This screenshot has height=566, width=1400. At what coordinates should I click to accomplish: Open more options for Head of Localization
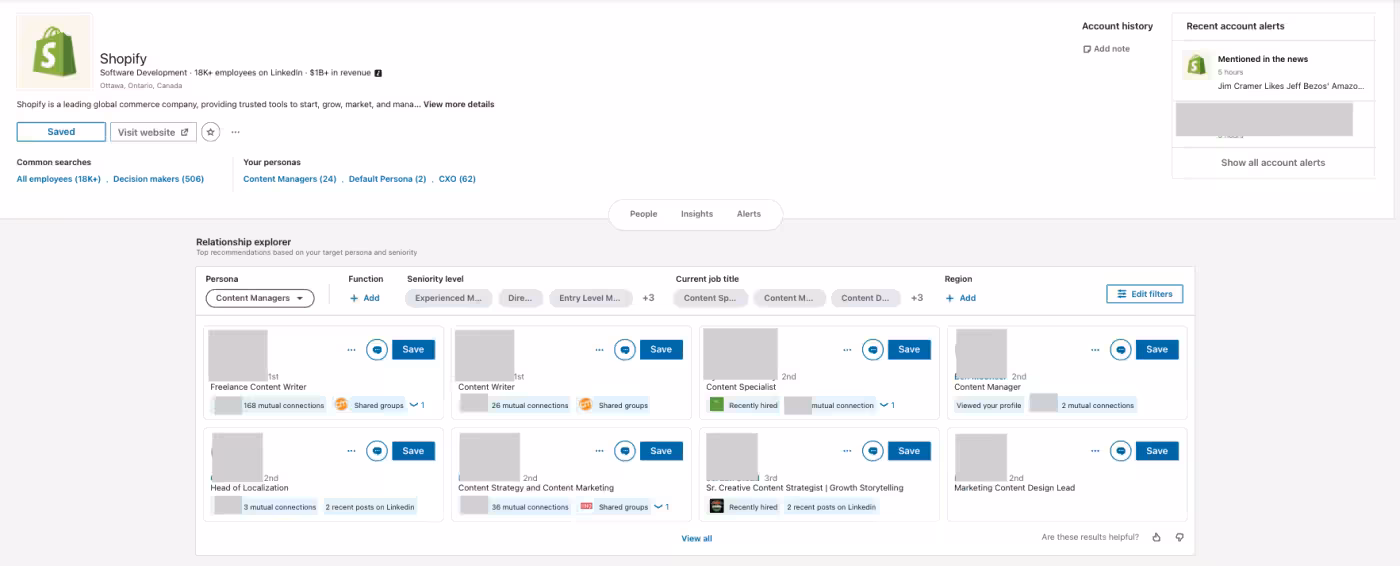coord(351,451)
